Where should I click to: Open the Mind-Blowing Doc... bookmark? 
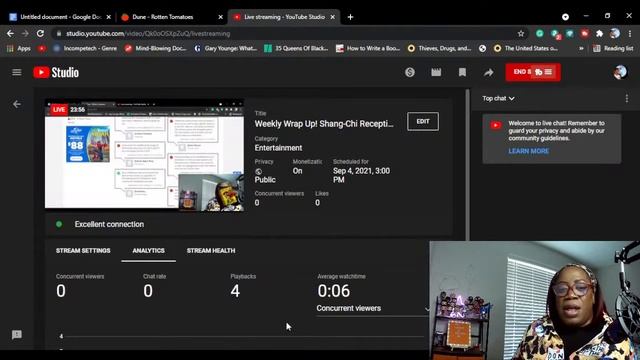[x=156, y=48]
